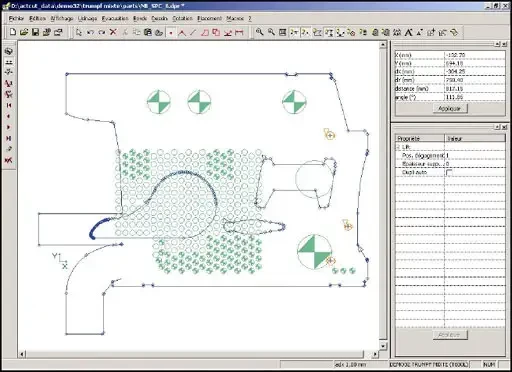Image resolution: width=512 pixels, height=372 pixels.
Task: Click the Appliquer button under coordinates
Action: click(x=450, y=108)
